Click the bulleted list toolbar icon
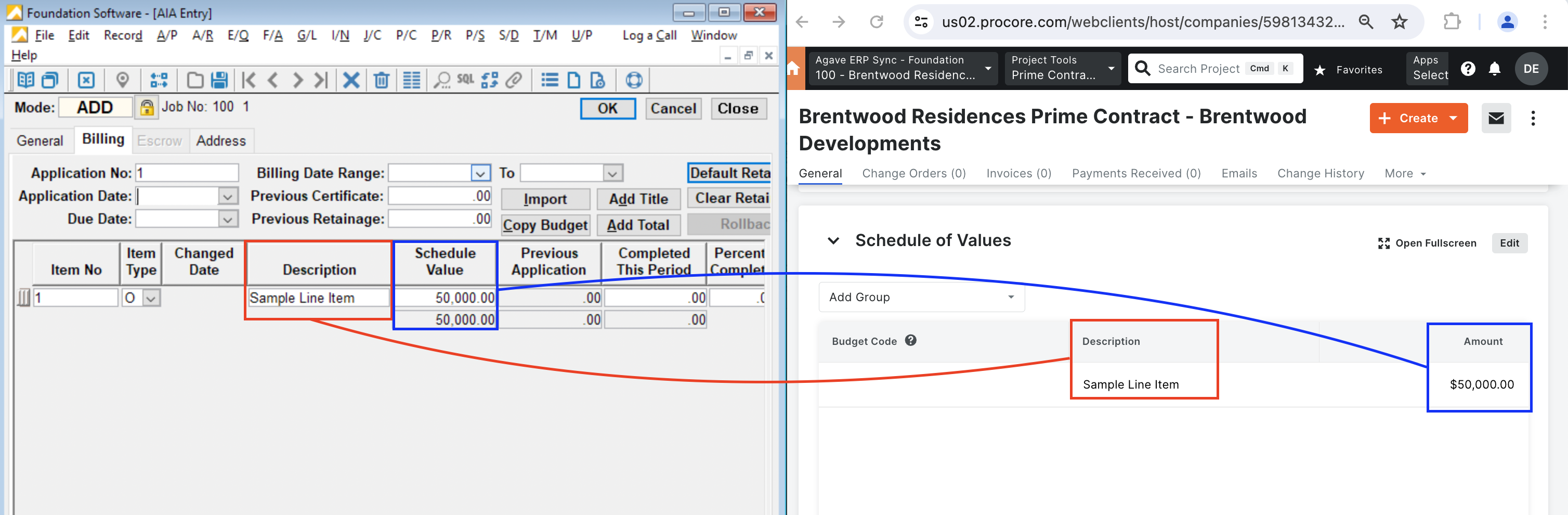This screenshot has height=515, width=1568. tap(550, 80)
